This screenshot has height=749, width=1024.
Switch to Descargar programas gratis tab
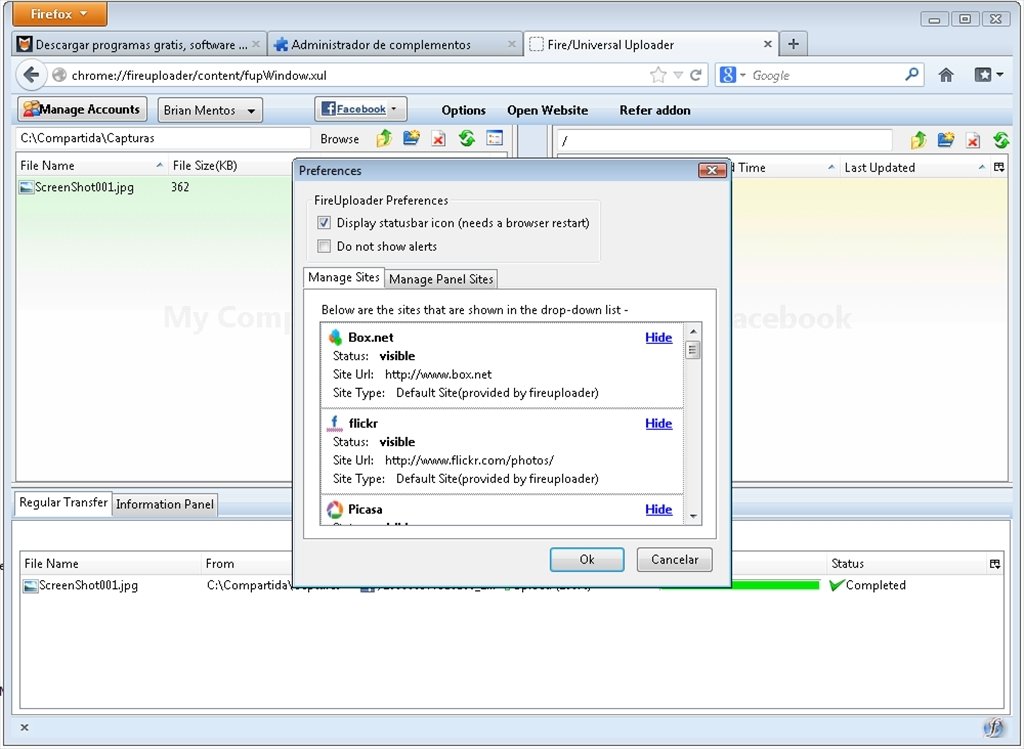139,44
